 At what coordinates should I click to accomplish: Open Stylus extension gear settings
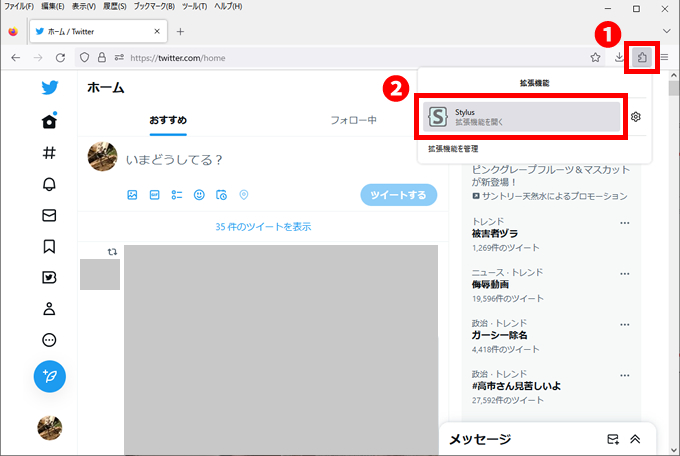tap(636, 117)
